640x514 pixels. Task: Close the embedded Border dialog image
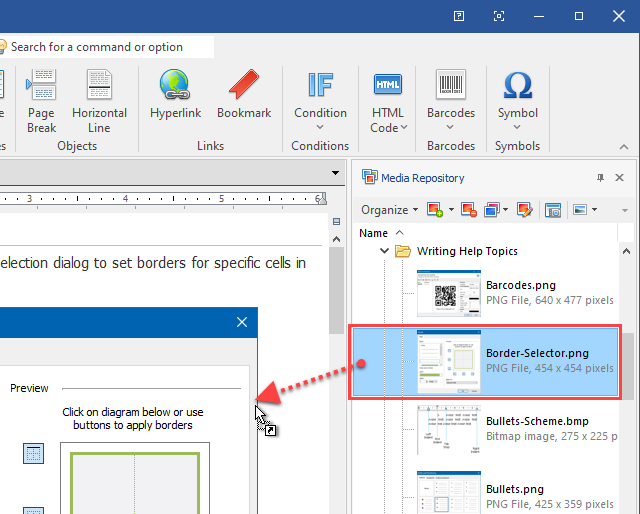[x=242, y=322]
